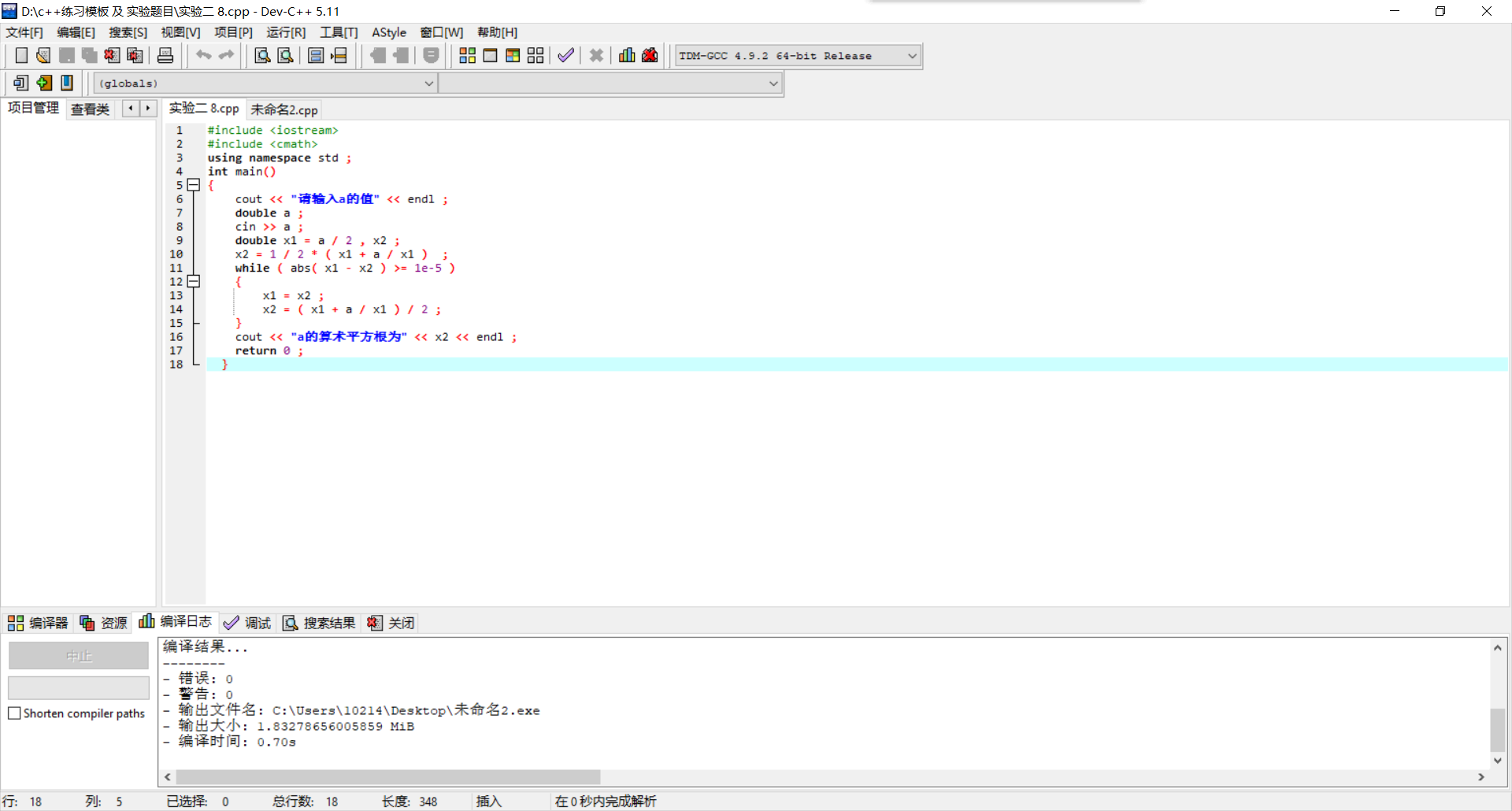The height and width of the screenshot is (811, 1512).
Task: Click the Goto line toolbar icon
Action: tap(339, 55)
